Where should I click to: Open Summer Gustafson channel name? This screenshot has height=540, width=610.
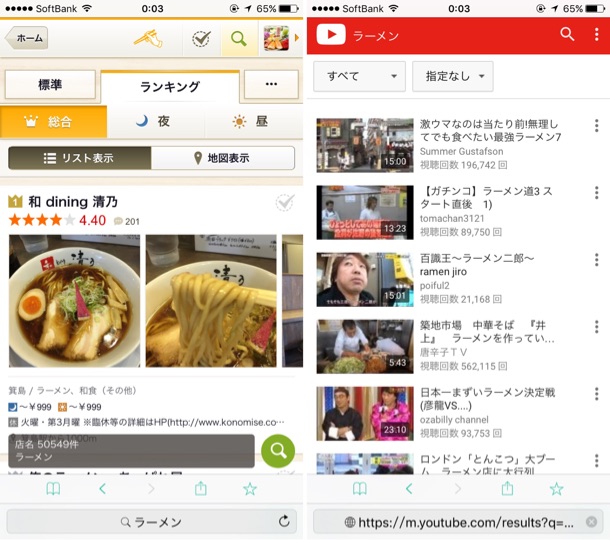(x=461, y=151)
